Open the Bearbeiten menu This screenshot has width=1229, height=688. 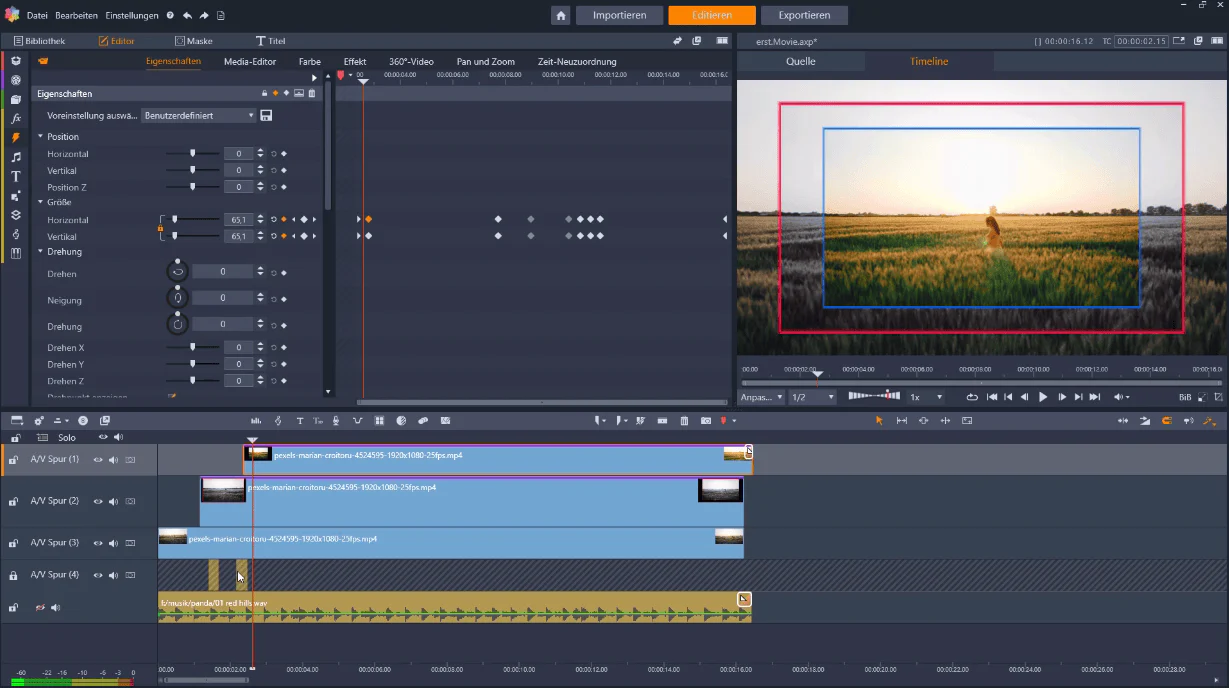click(77, 16)
